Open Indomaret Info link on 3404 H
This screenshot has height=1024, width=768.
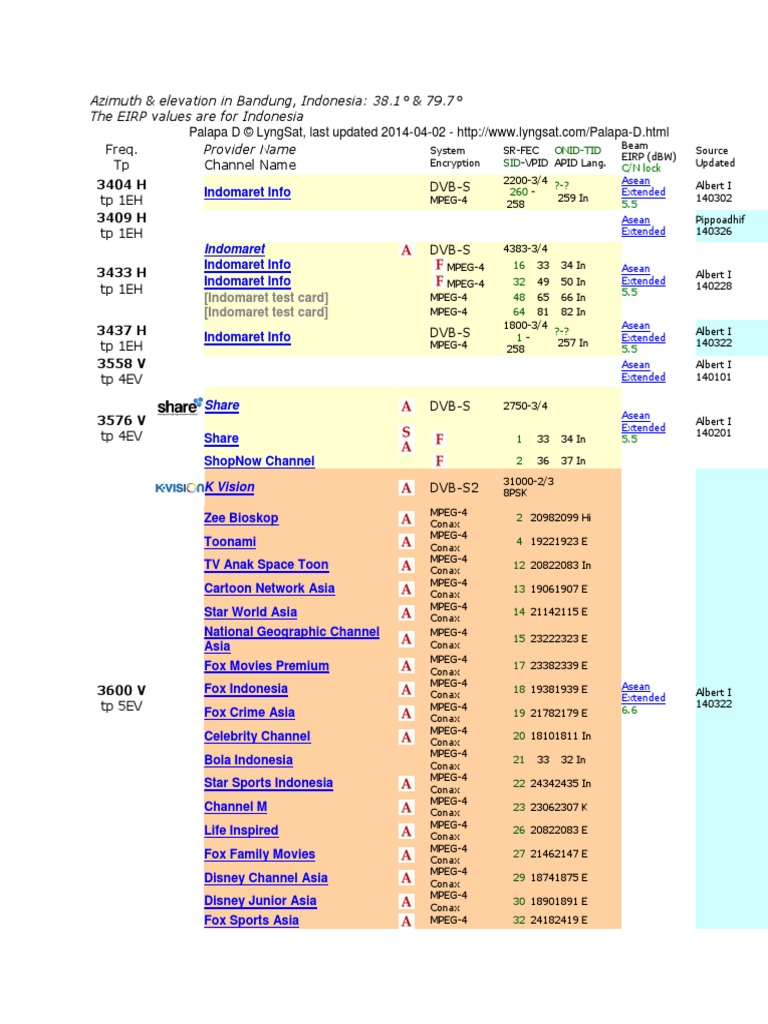pos(247,192)
